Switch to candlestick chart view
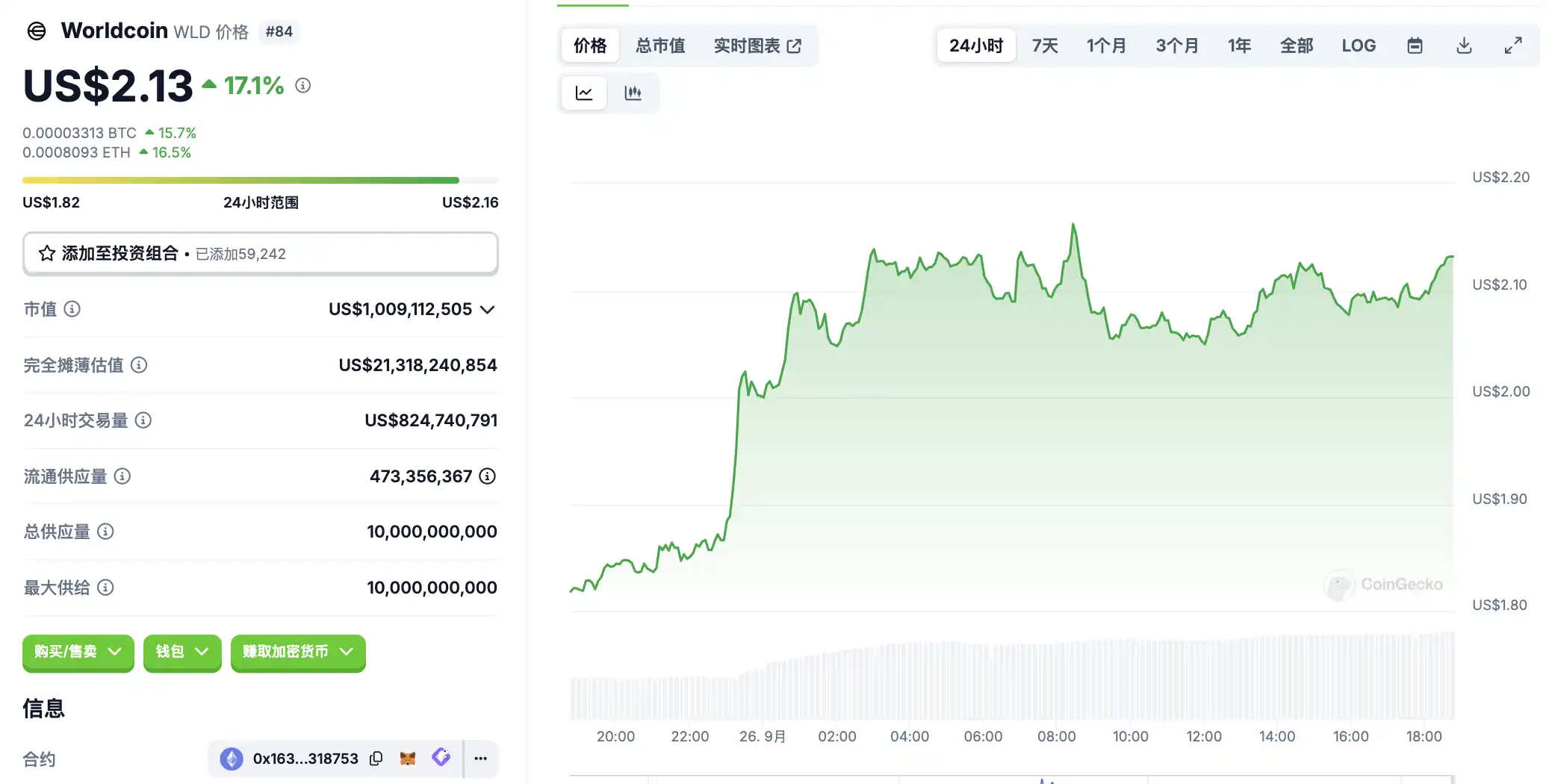This screenshot has width=1549, height=784. [x=633, y=93]
